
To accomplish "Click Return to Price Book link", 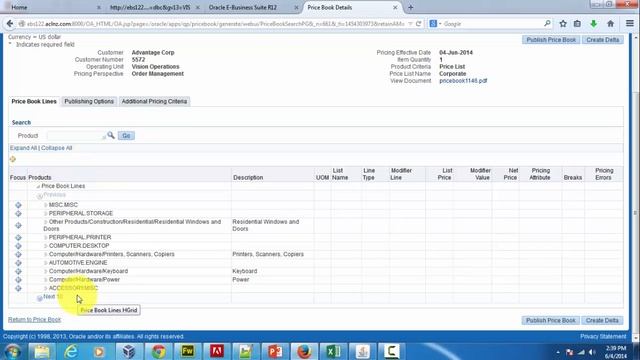I will coord(34,320).
